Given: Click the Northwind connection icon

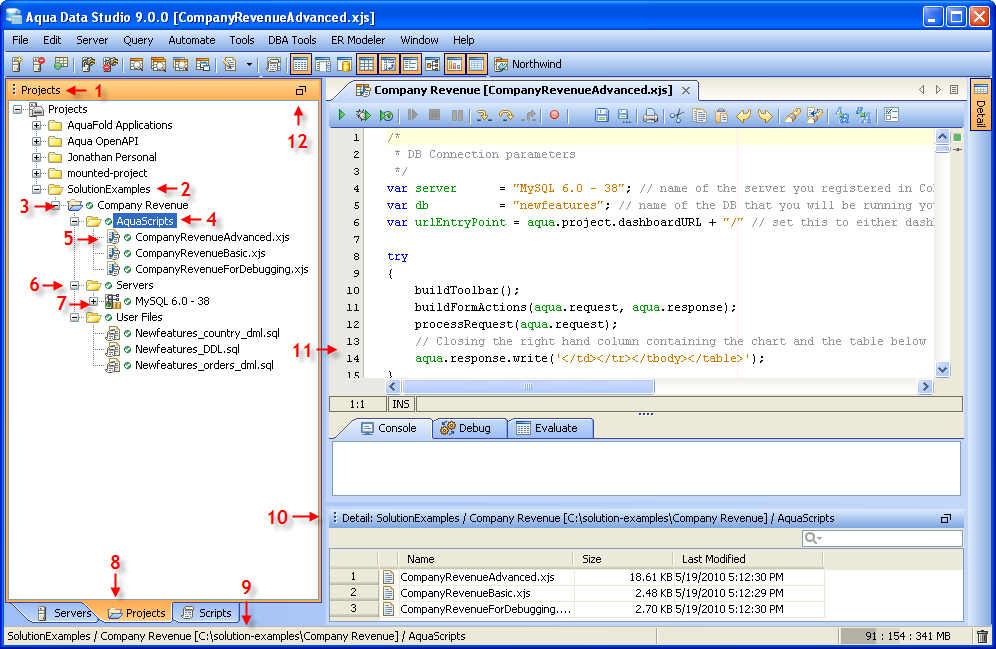Looking at the screenshot, I should tap(501, 64).
